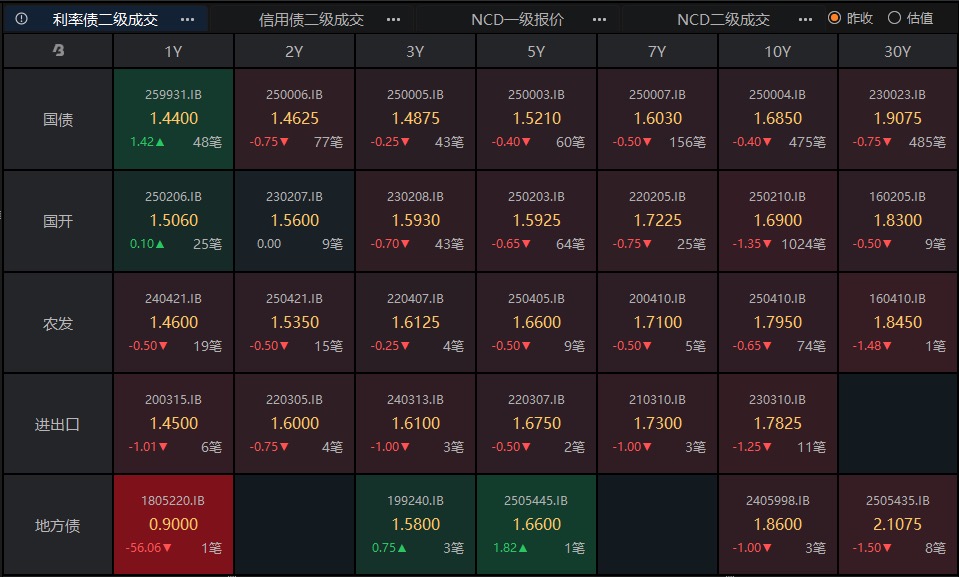Click the 1024笔 trade count
Viewport: 959px width, 577px height.
[x=803, y=244]
